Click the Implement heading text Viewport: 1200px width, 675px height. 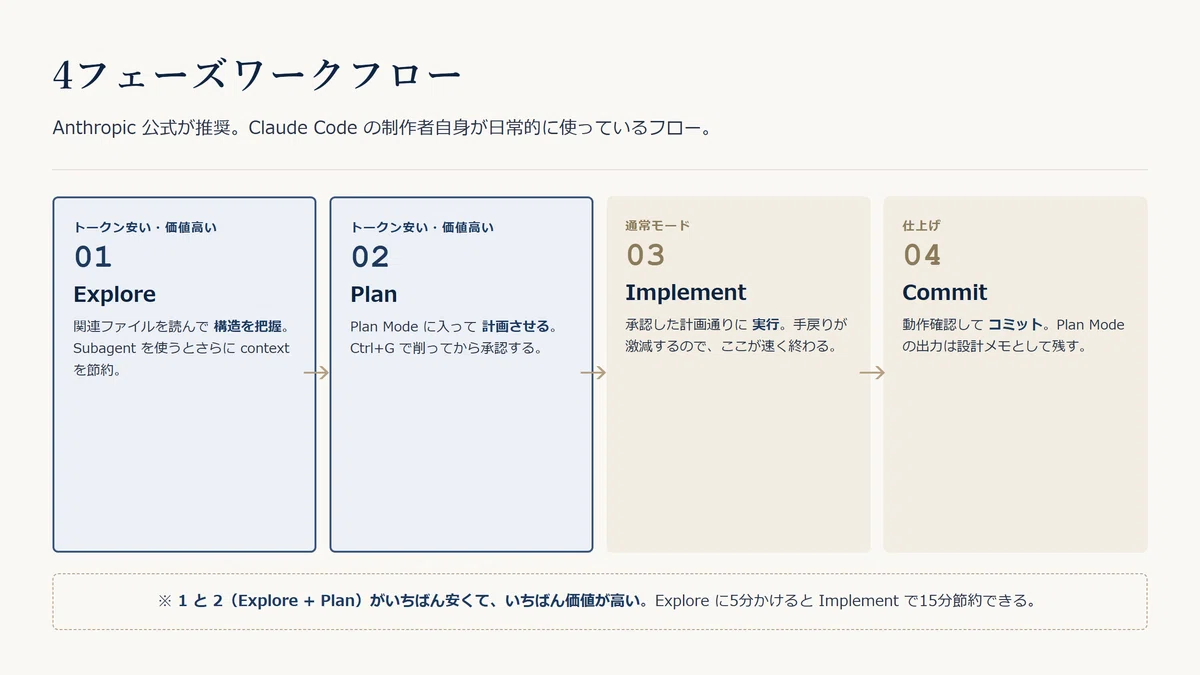pyautogui.click(x=686, y=293)
